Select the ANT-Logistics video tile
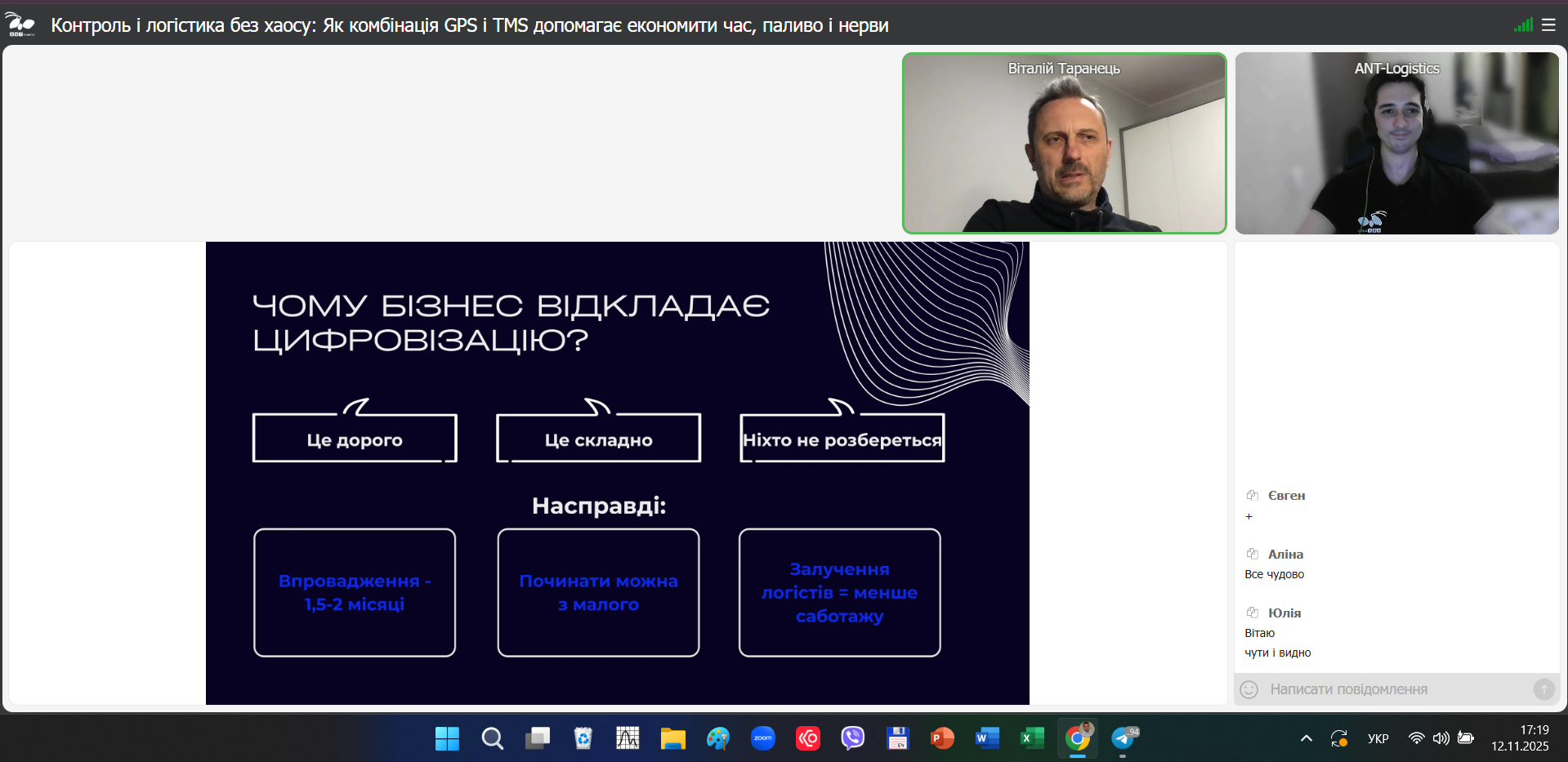The width and height of the screenshot is (1568, 762). (1396, 144)
